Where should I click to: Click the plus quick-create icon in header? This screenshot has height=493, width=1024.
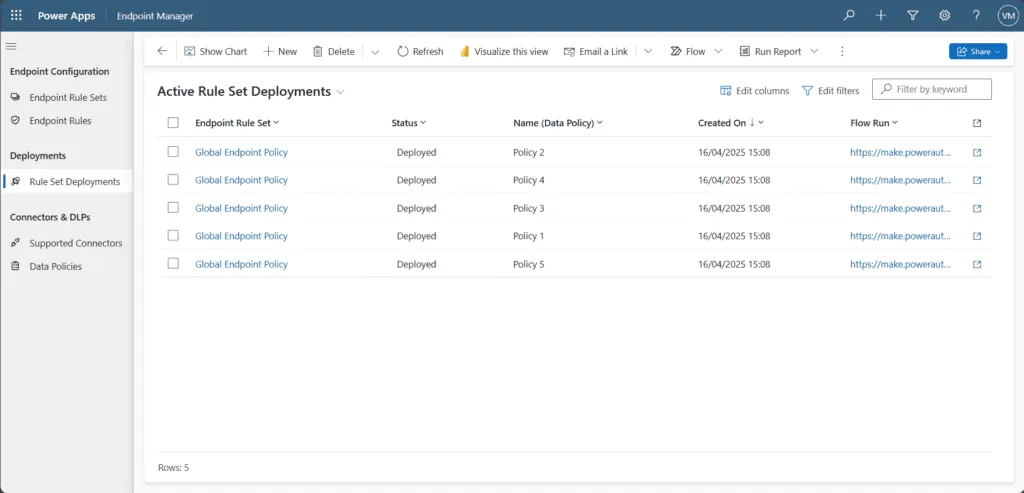pyautogui.click(x=881, y=16)
